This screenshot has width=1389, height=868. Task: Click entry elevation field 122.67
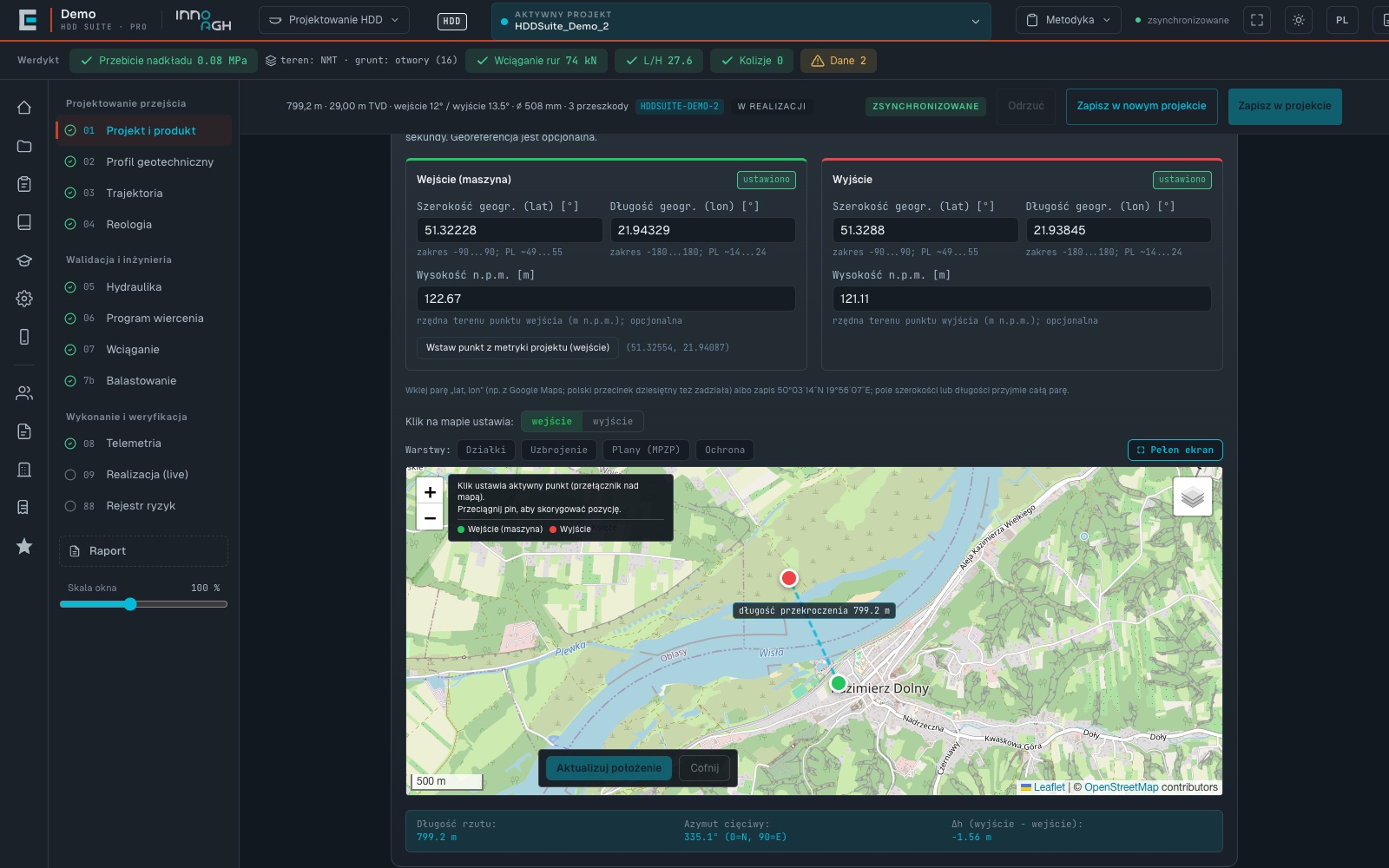pos(606,299)
